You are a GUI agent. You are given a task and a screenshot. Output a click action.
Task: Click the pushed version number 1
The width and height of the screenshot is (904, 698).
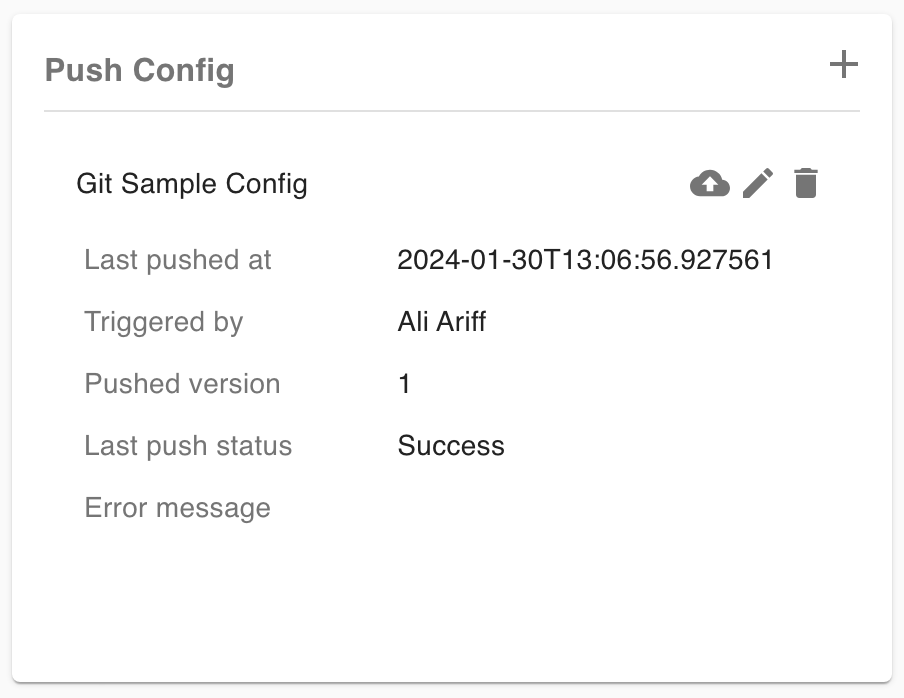click(x=404, y=384)
